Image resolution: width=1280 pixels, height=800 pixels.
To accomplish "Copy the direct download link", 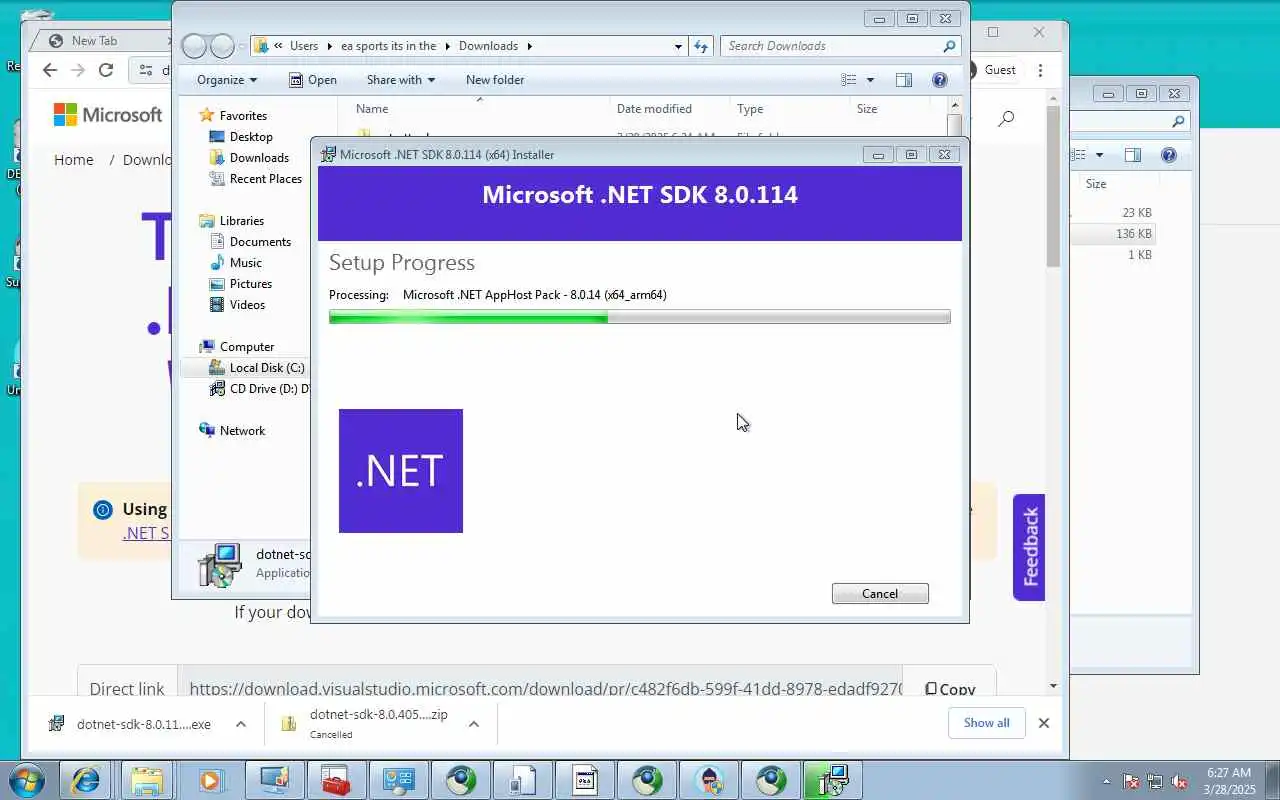I will pos(949,689).
